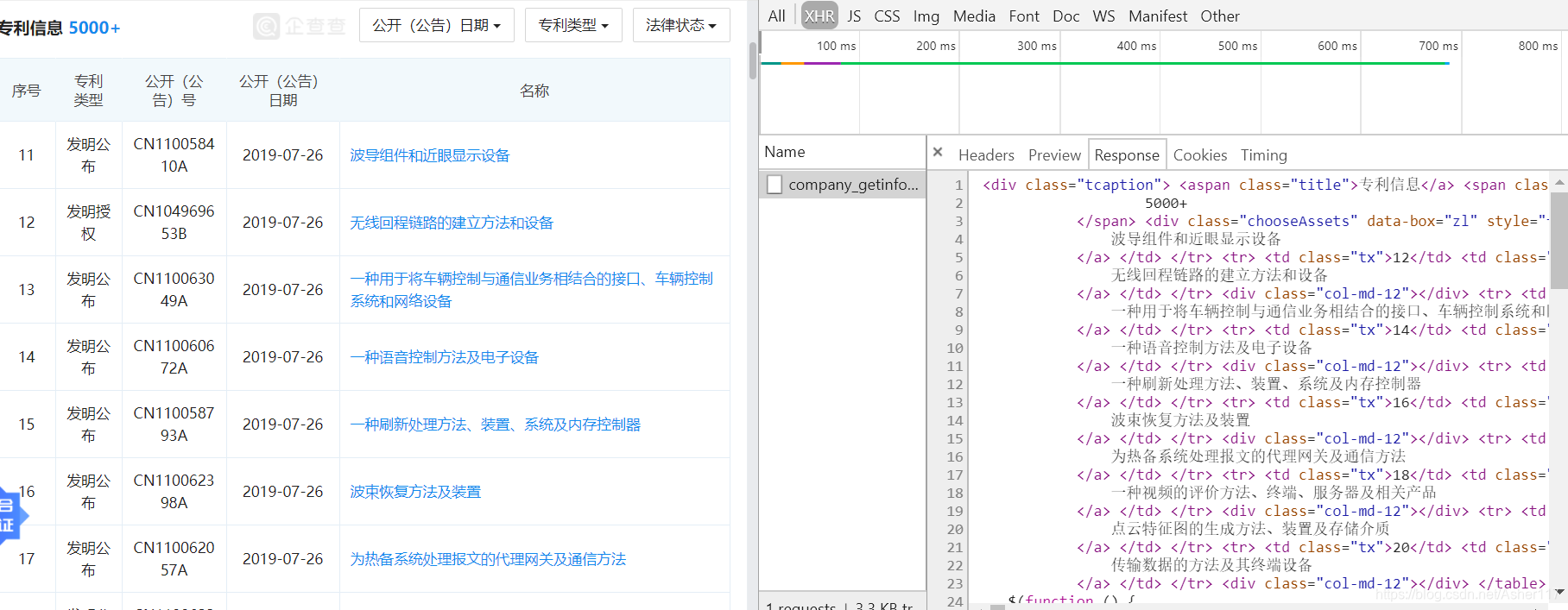Click the 序号 column header

tap(27, 91)
